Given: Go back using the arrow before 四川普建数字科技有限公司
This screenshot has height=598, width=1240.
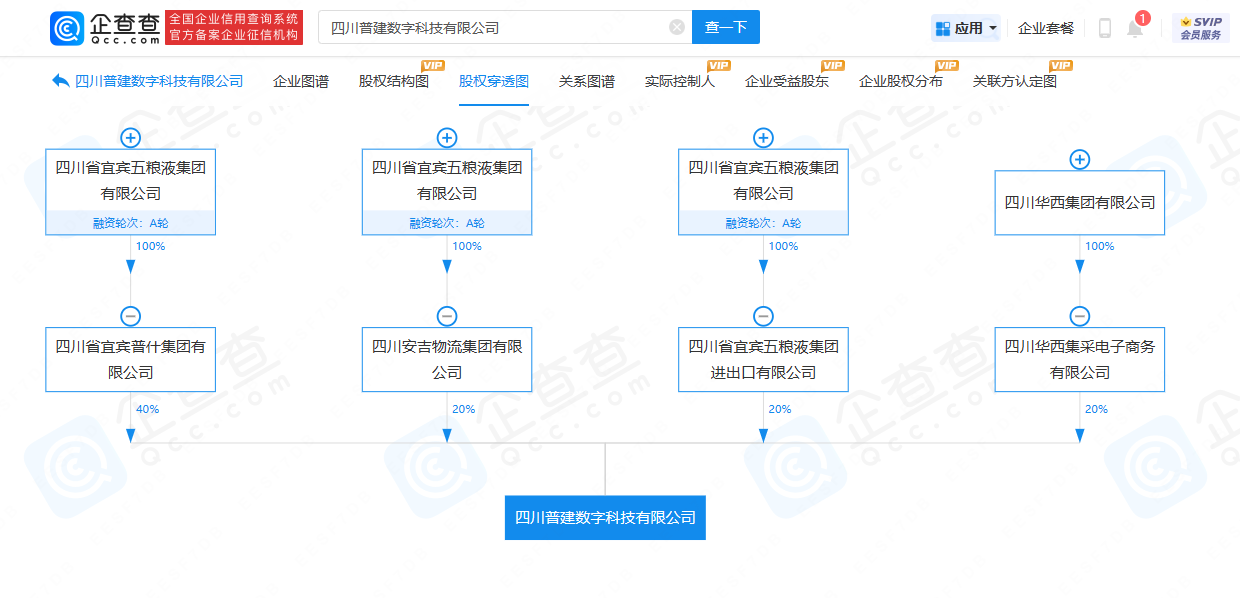Looking at the screenshot, I should pos(60,81).
